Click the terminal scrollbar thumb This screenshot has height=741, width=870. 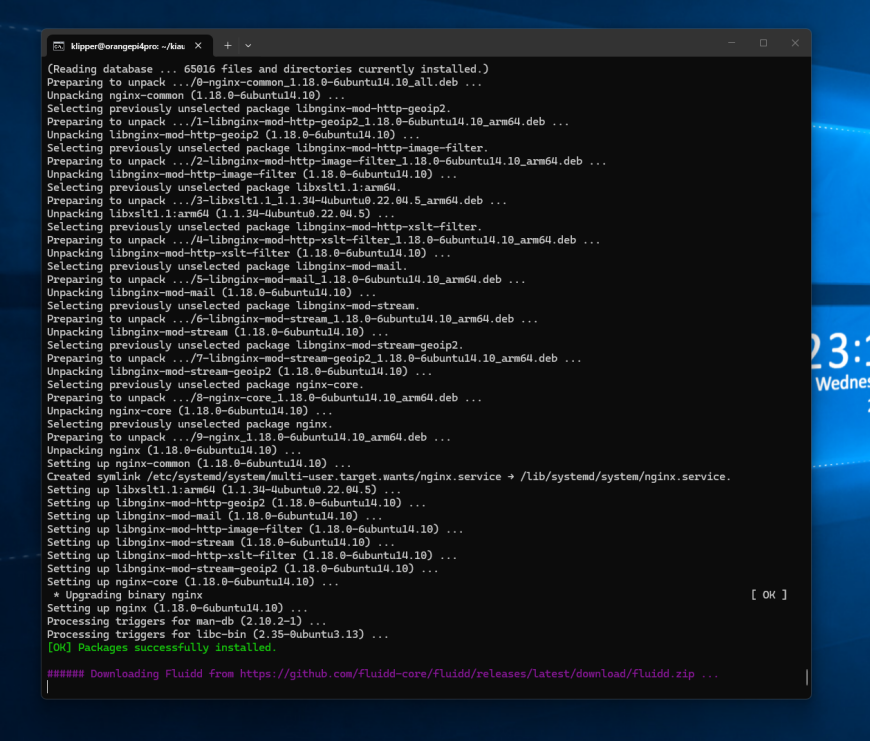(x=807, y=677)
